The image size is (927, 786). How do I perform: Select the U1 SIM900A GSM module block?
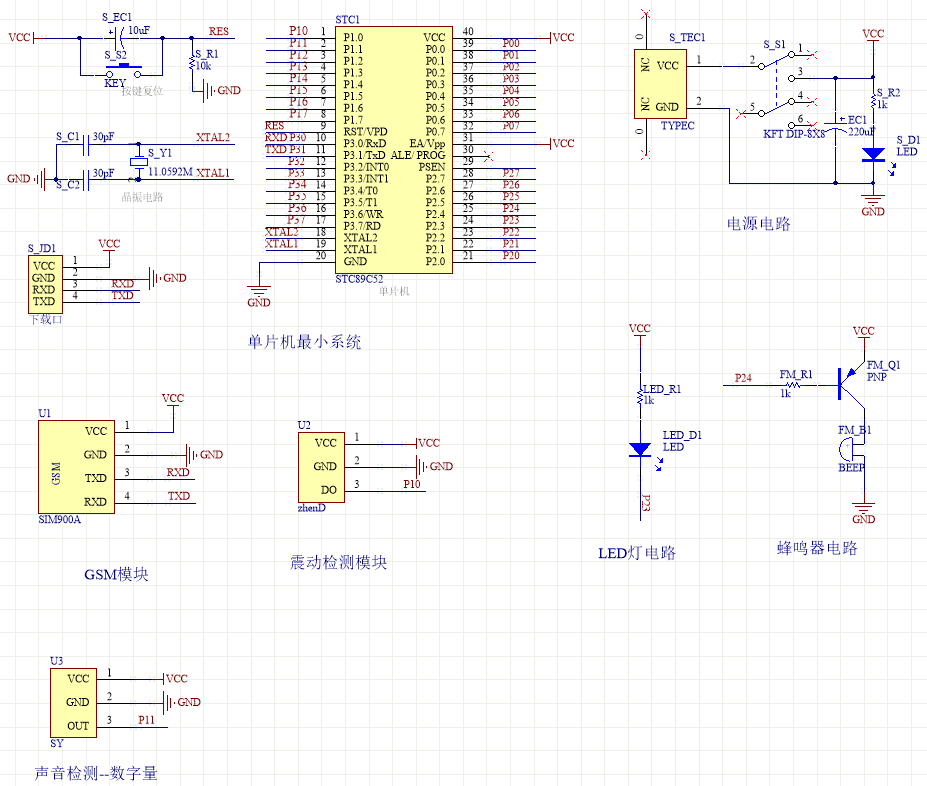point(74,467)
